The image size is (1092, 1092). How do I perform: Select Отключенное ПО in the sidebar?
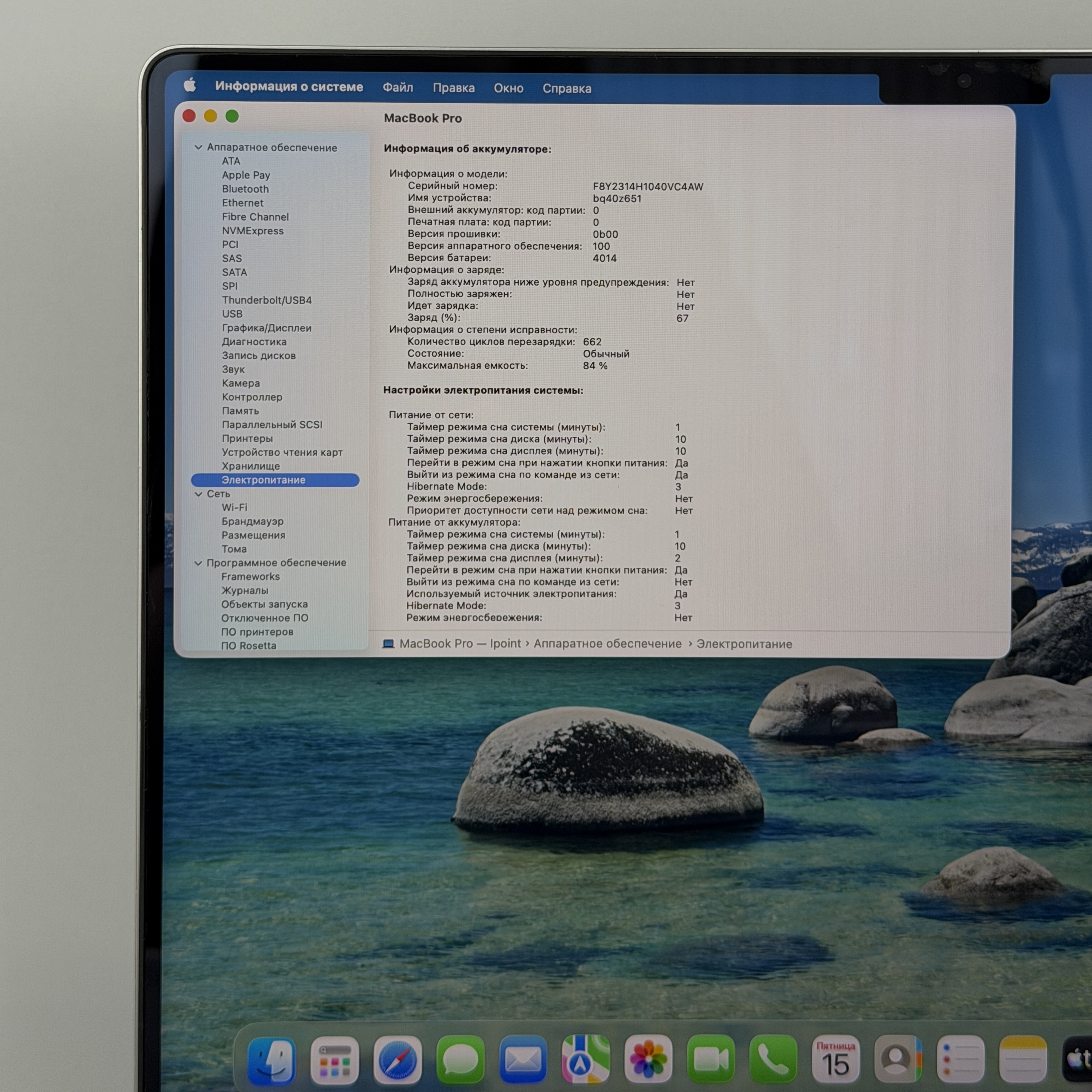264,618
